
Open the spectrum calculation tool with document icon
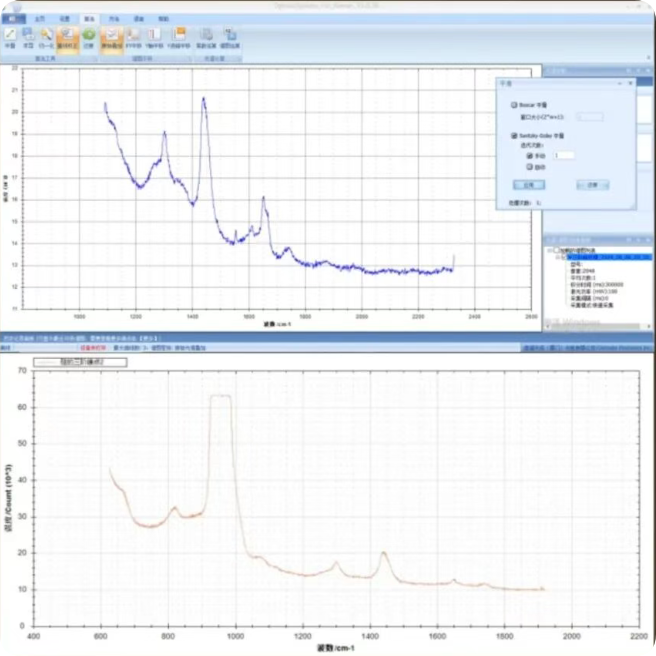[206, 38]
